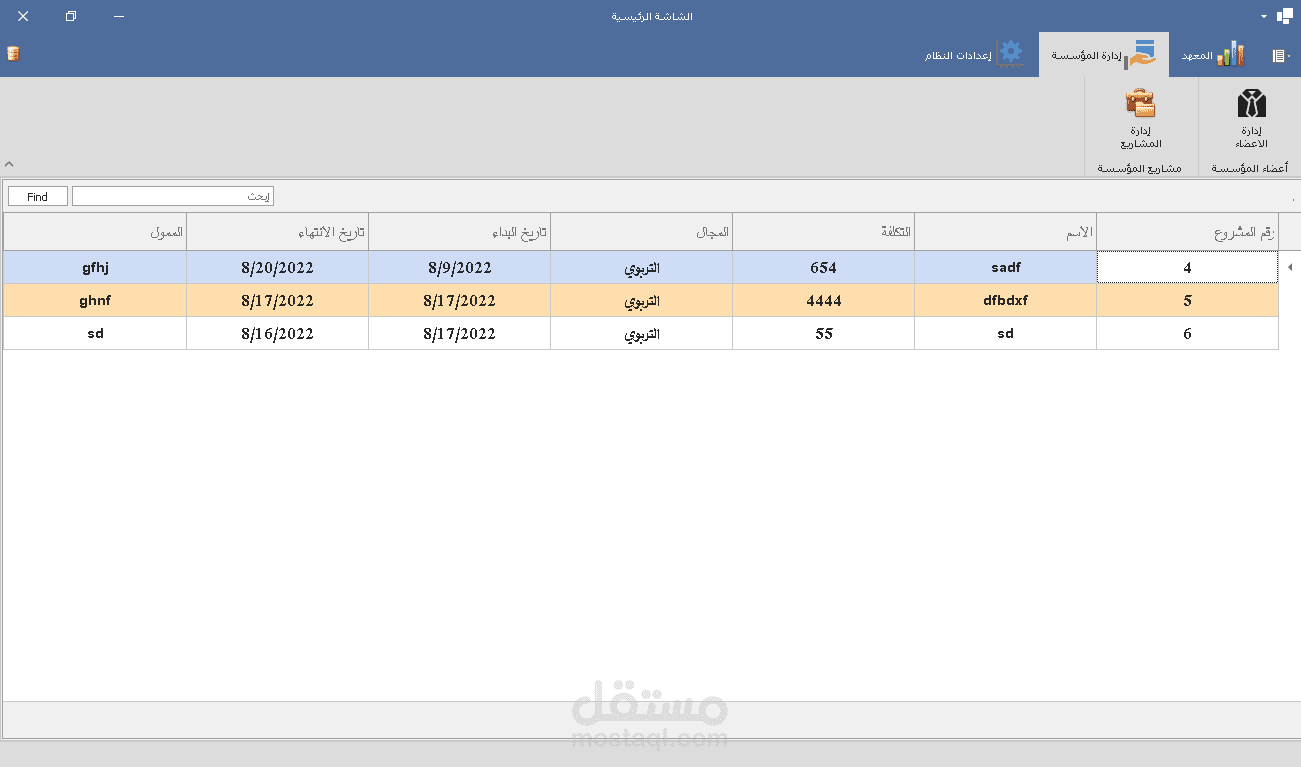Sort by تاريخ الانتهاء column header
Screen dimensions: 1301x767
(278, 232)
